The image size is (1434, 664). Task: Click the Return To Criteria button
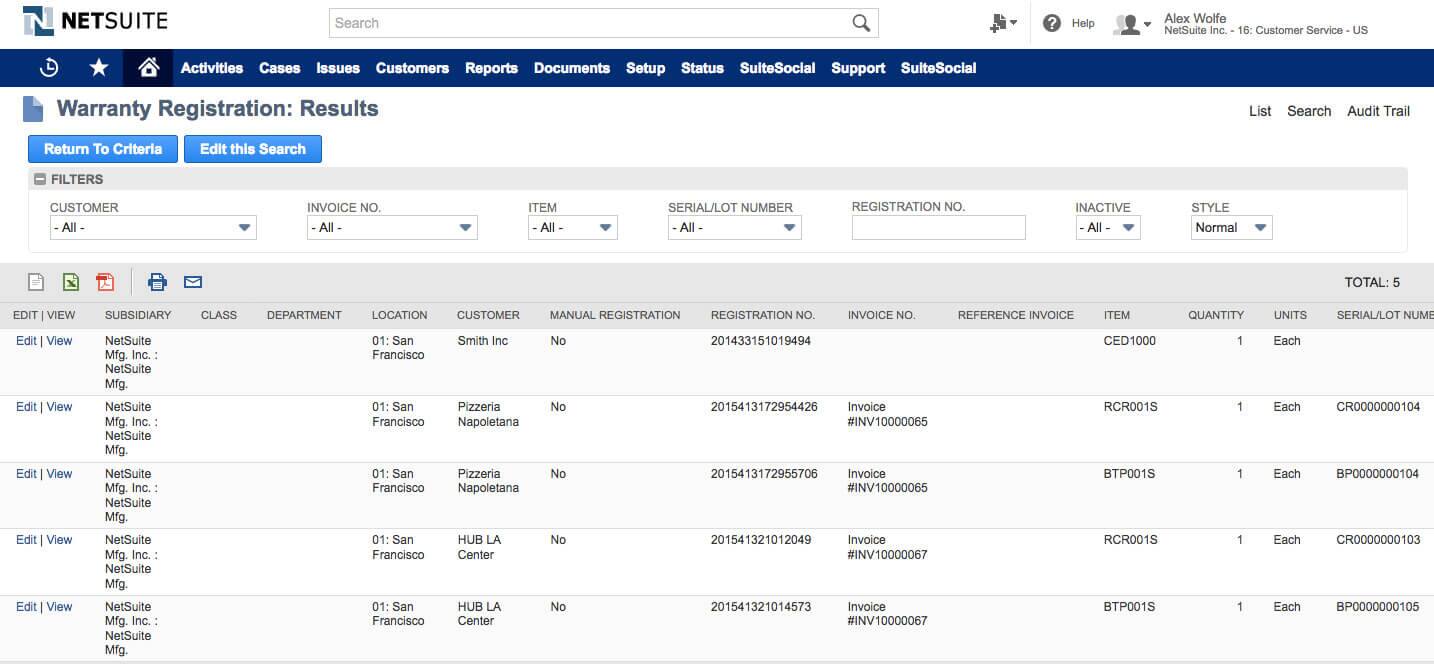click(x=103, y=149)
